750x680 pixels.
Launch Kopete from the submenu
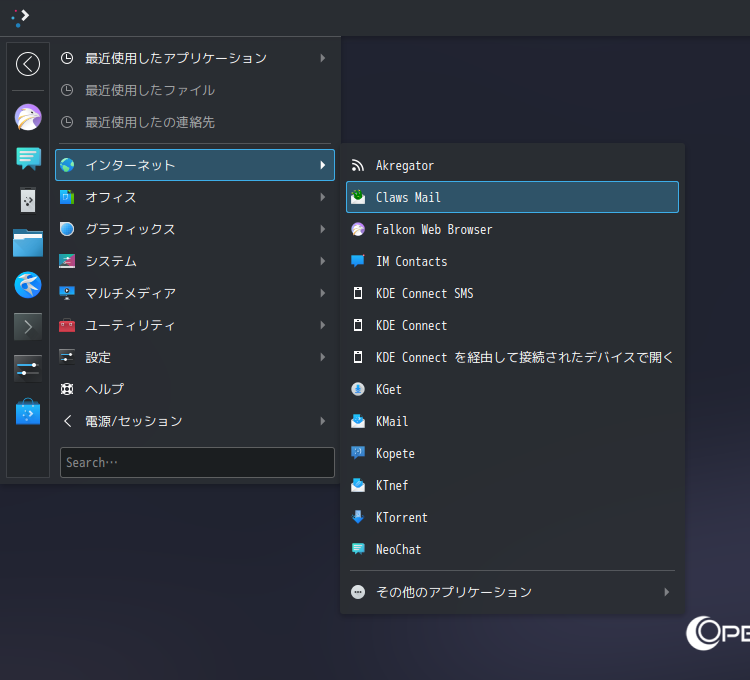(x=512, y=453)
